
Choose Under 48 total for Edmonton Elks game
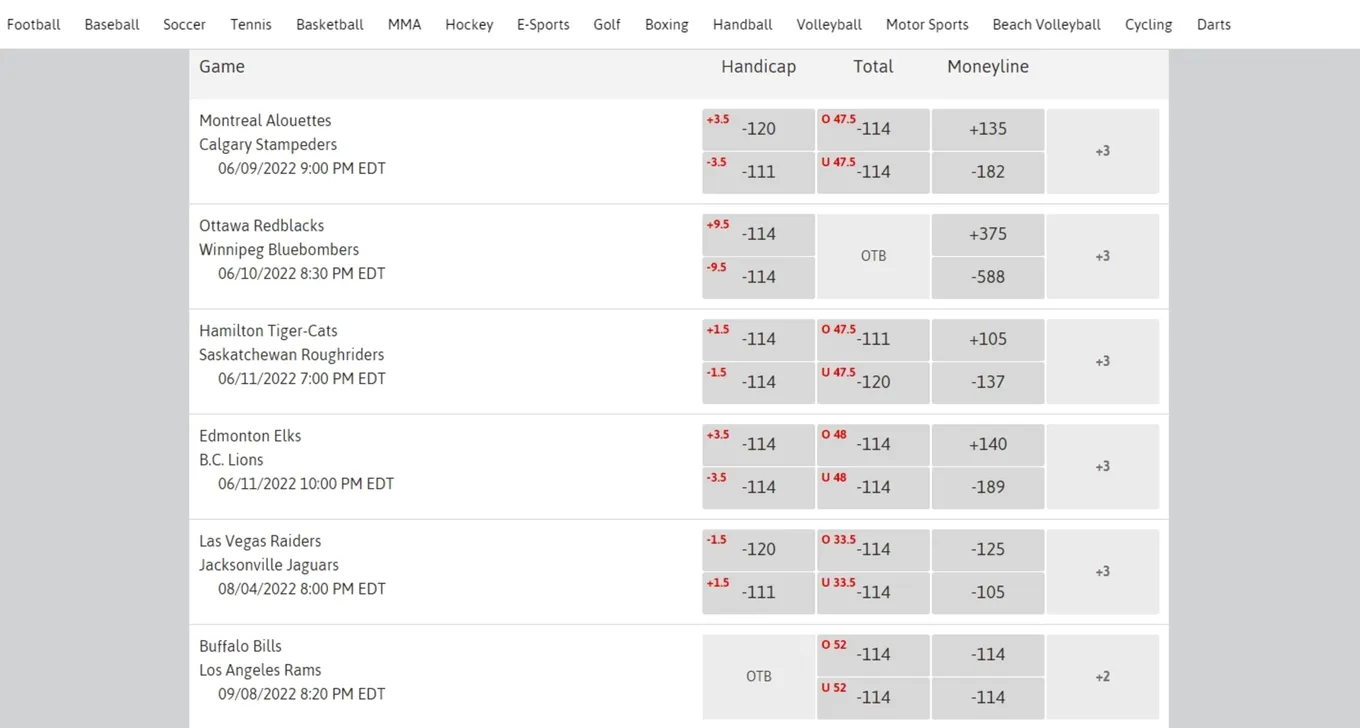point(873,487)
